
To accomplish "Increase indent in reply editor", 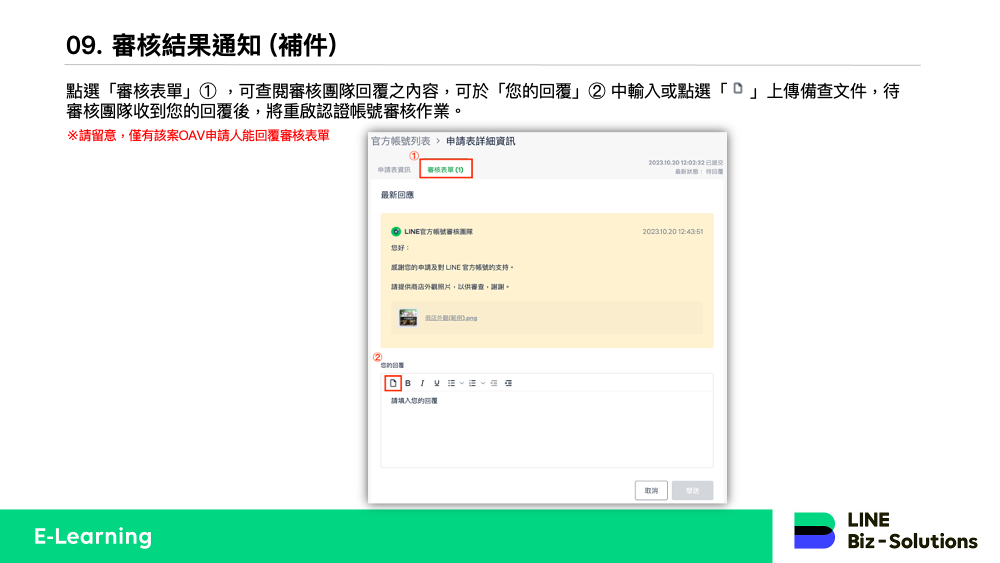I will tap(508, 383).
